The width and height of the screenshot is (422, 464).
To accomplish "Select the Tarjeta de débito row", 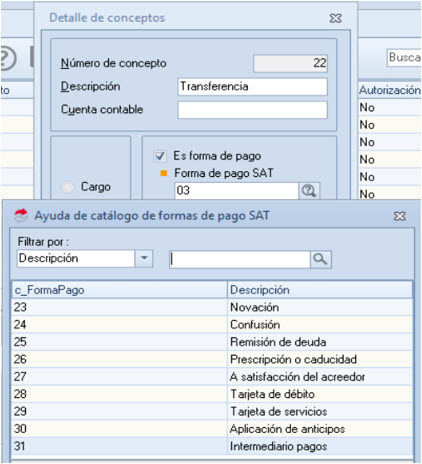I will pos(212,394).
